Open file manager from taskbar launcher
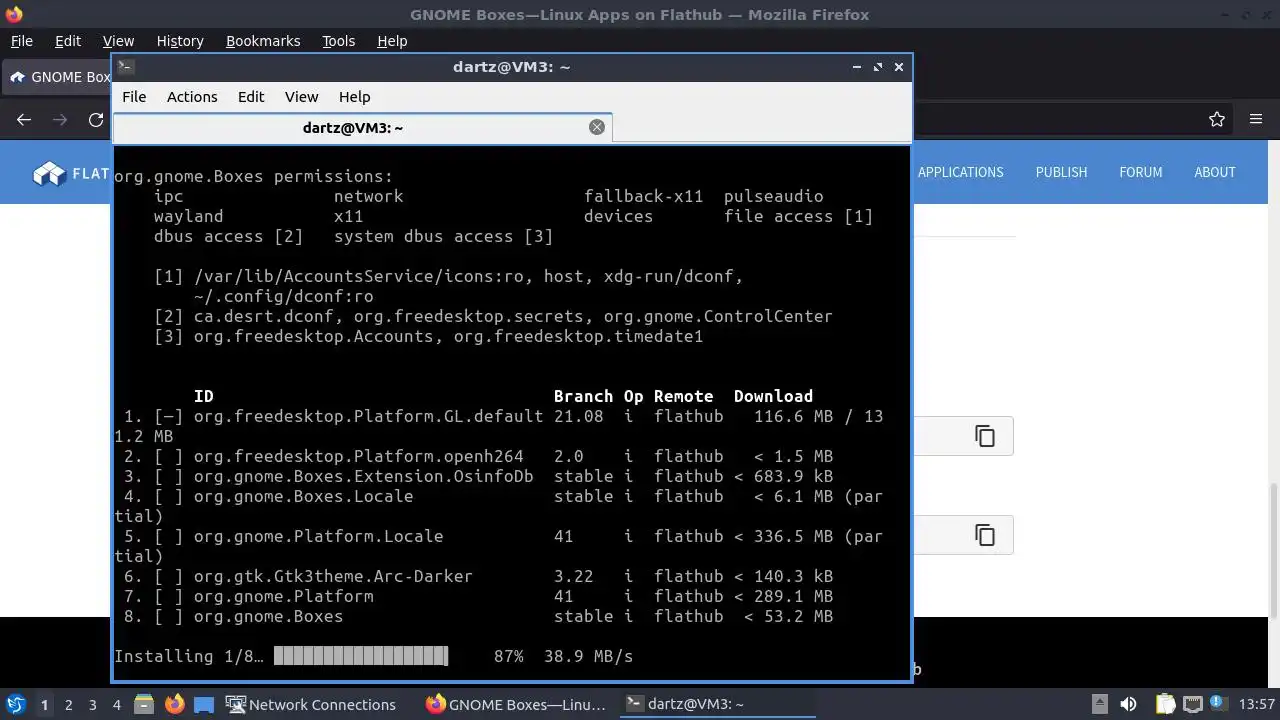Image resolution: width=1280 pixels, height=720 pixels. point(142,704)
